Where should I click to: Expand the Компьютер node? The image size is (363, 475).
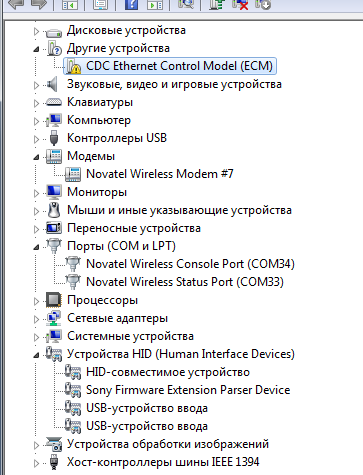click(x=36, y=121)
